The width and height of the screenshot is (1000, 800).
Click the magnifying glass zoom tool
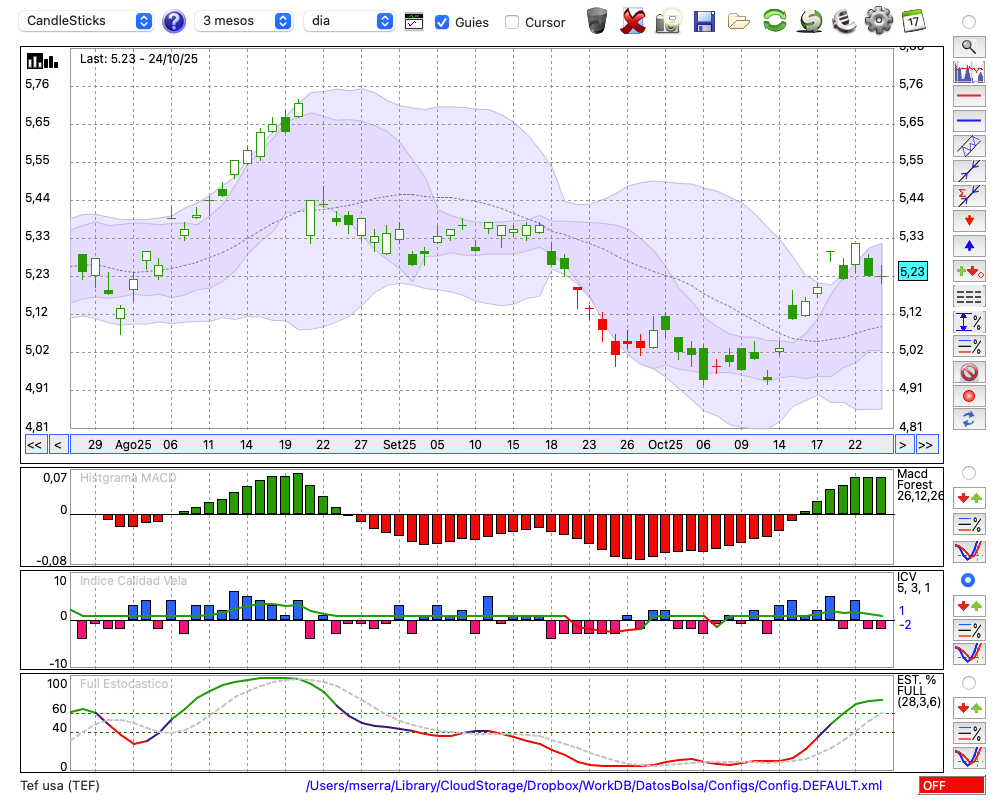click(968, 46)
